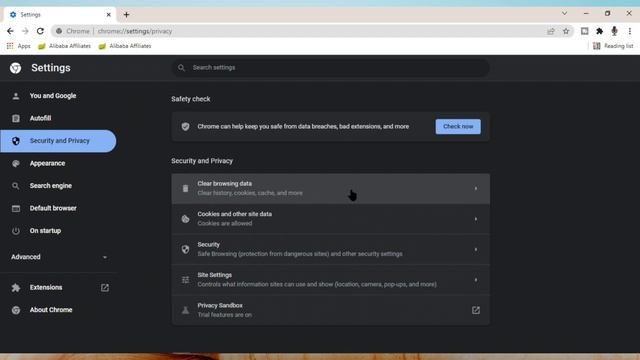
Task: Select the Settings browser tab
Action: point(60,15)
